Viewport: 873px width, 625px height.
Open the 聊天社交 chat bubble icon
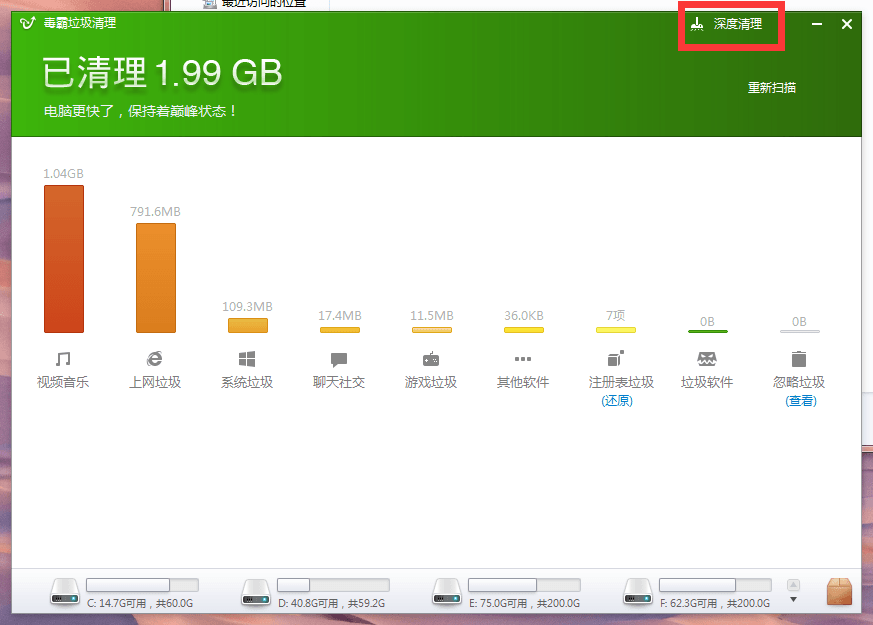339,359
